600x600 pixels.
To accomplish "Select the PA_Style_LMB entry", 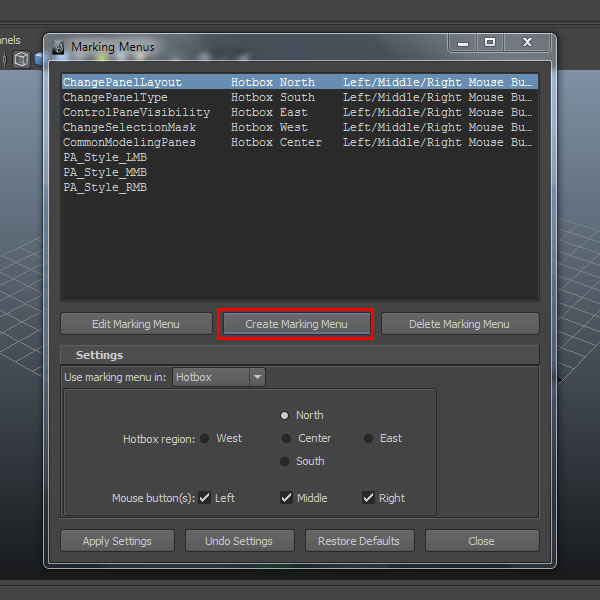I will [300, 157].
